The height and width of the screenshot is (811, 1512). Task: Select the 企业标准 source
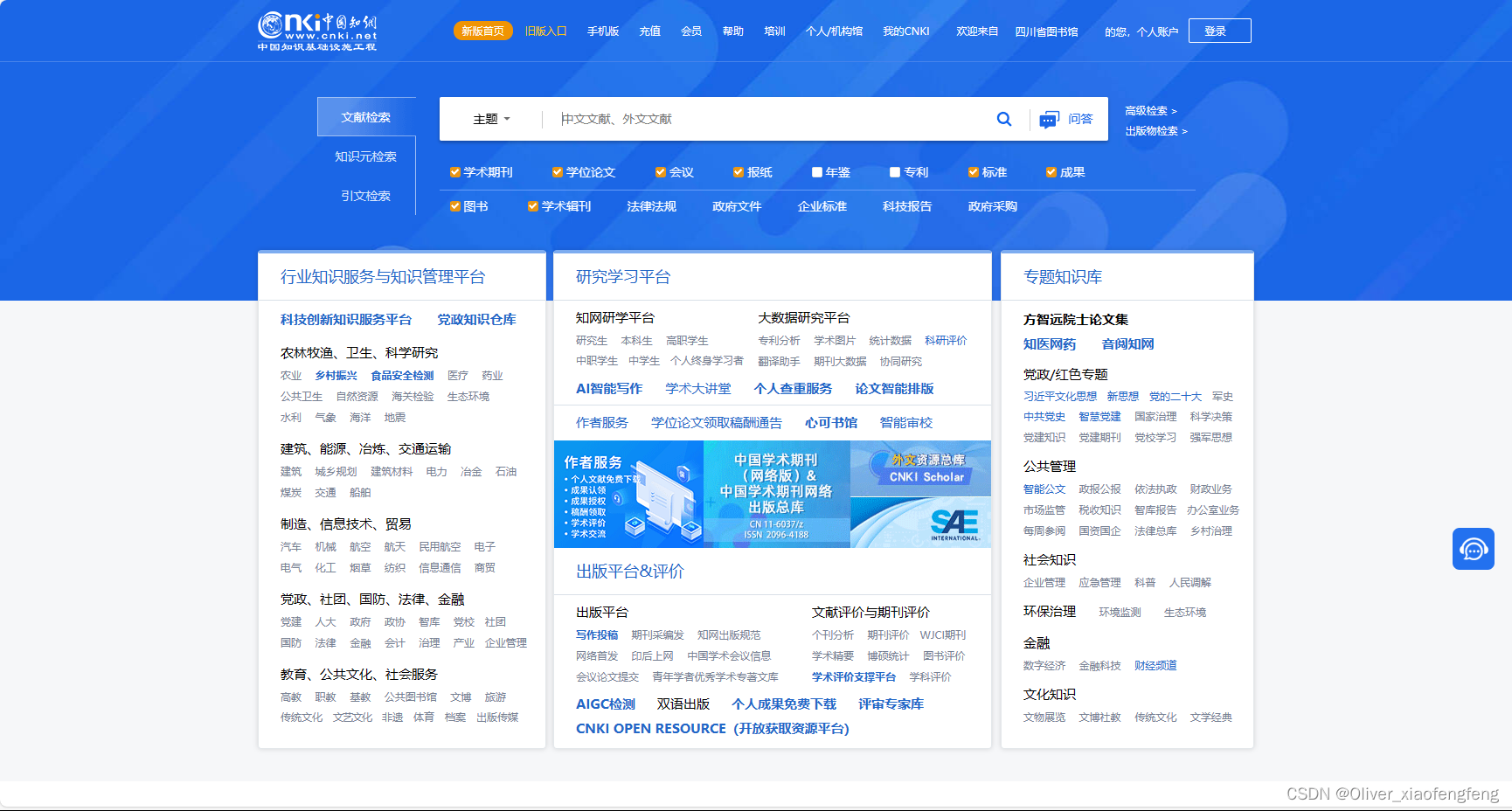click(822, 206)
